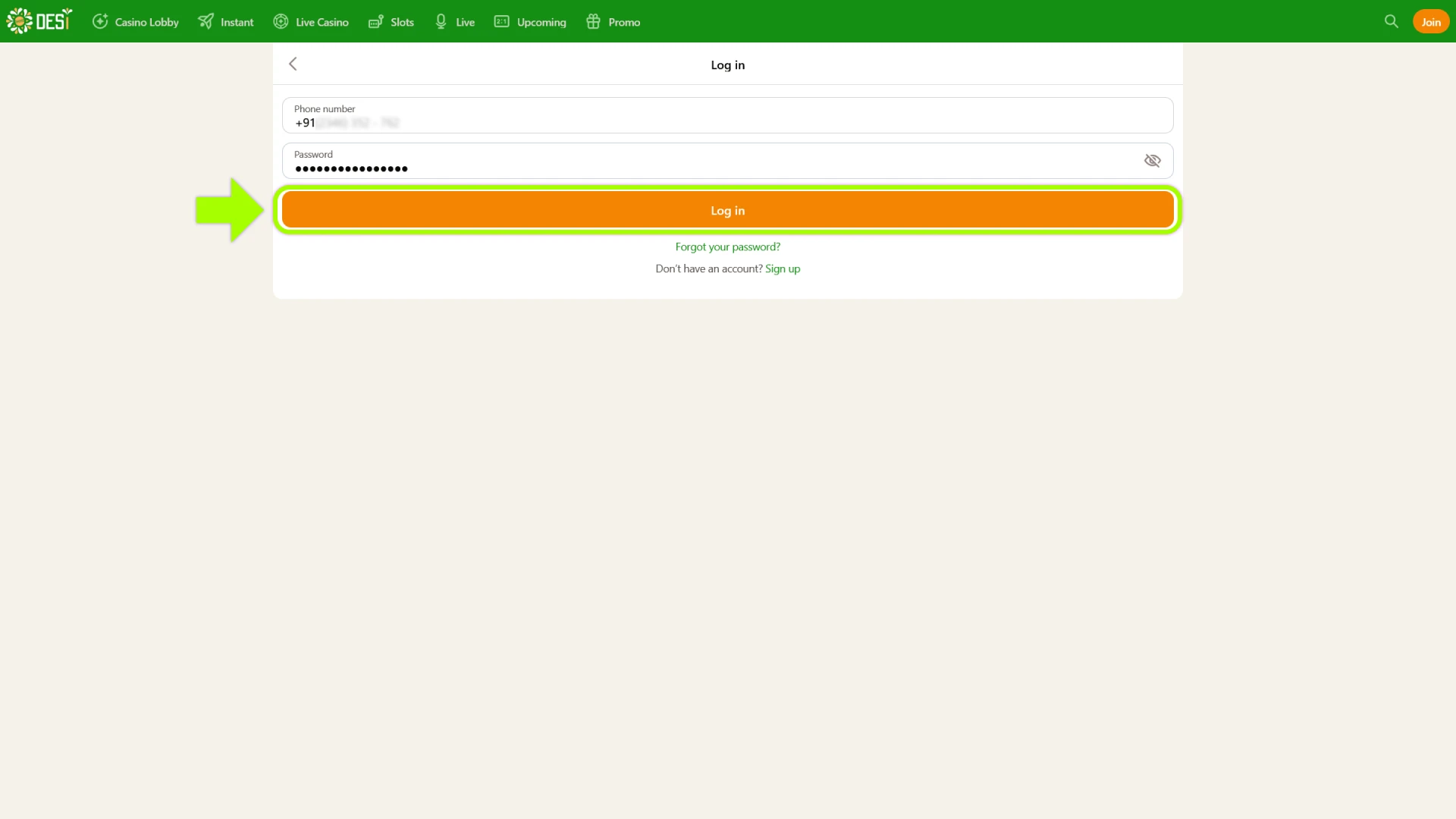Click the search magnifier icon
The height and width of the screenshot is (819, 1456).
tap(1391, 21)
